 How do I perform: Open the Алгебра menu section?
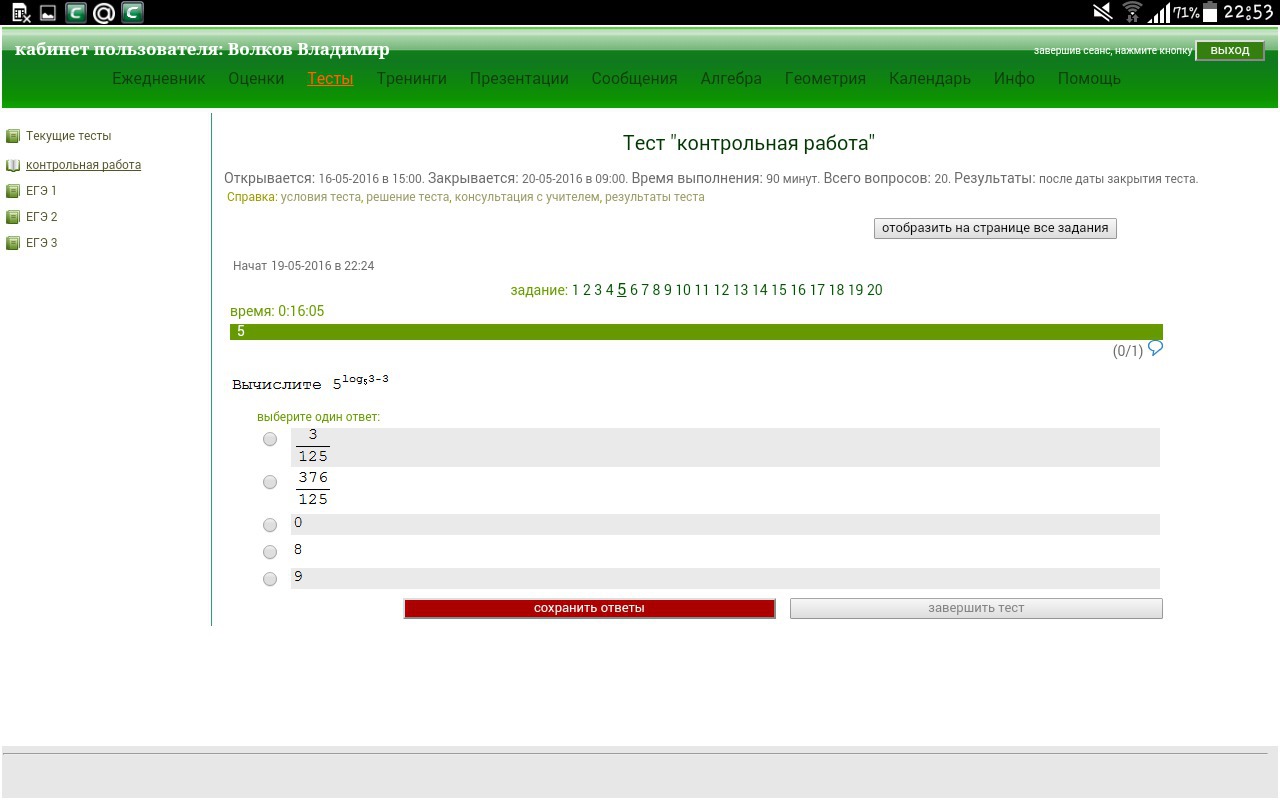pos(731,79)
